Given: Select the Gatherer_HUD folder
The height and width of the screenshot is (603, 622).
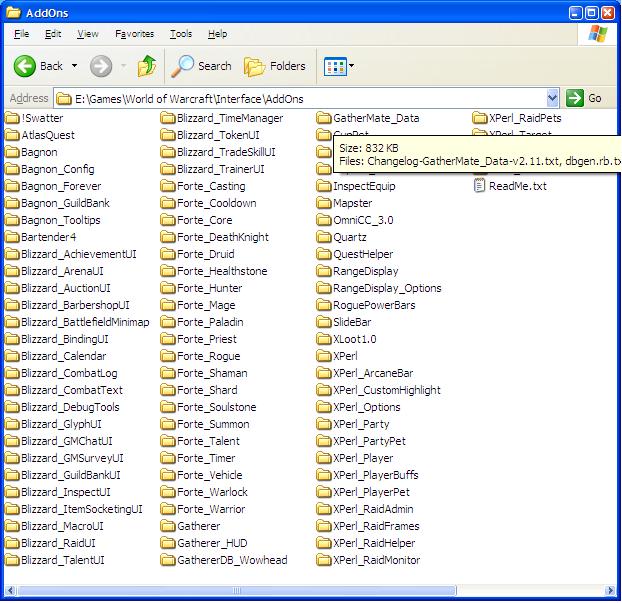Looking at the screenshot, I should tap(211, 543).
